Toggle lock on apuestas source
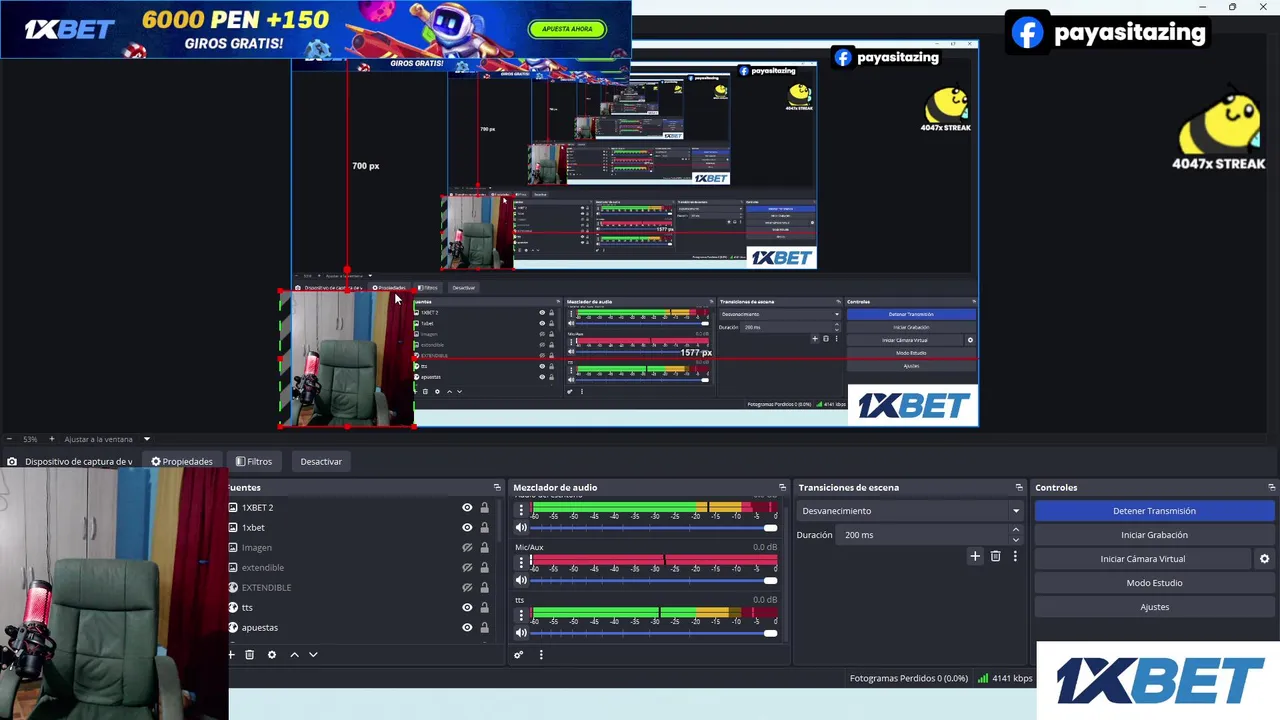1280x720 pixels. tap(485, 627)
